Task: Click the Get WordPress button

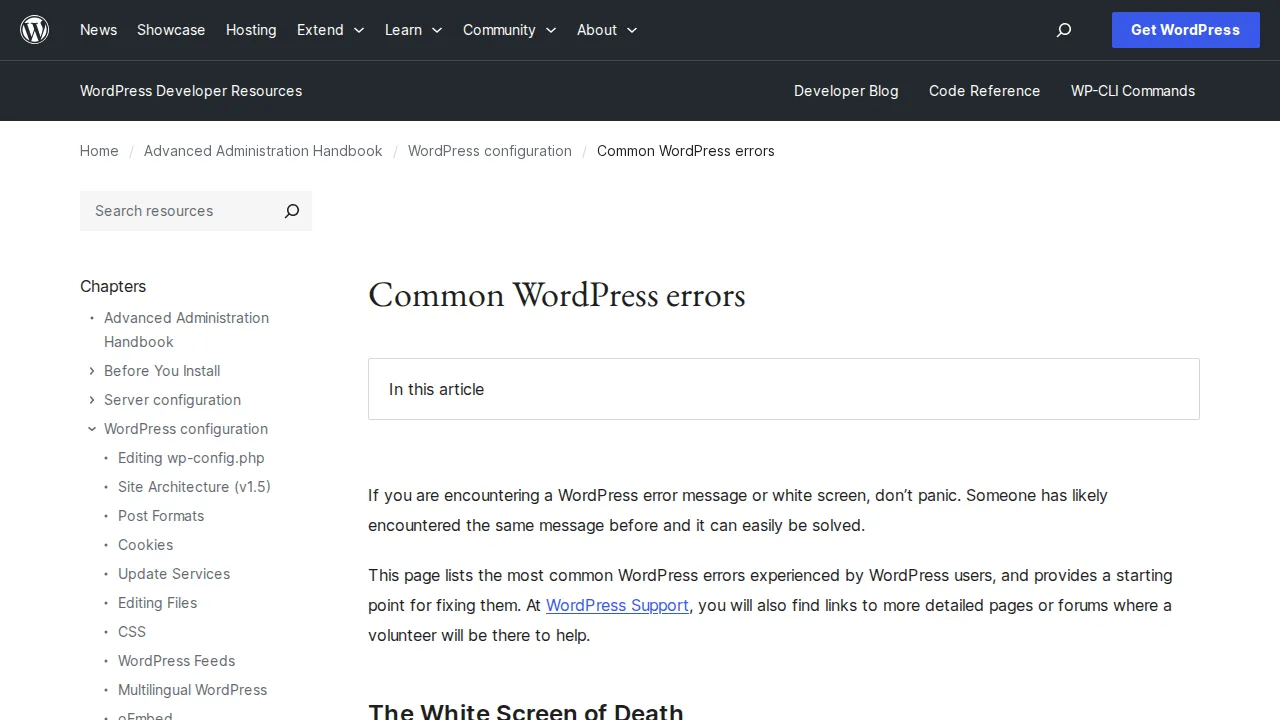Action: (1185, 30)
